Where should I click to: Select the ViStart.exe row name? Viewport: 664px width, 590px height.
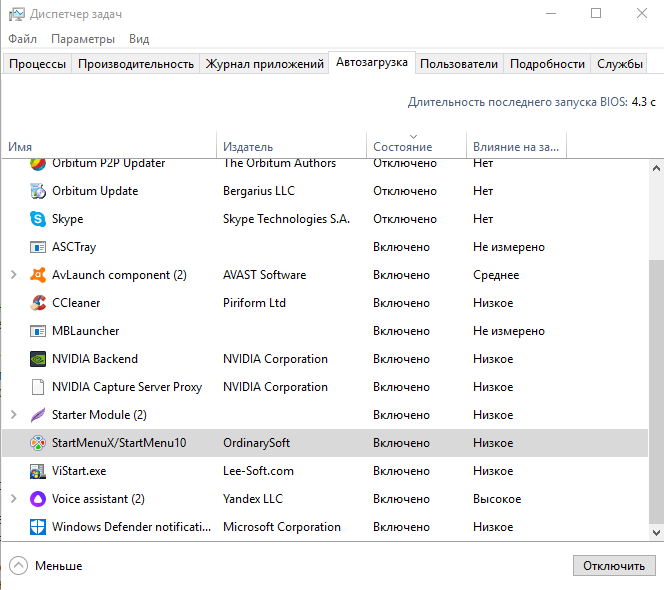tap(79, 471)
